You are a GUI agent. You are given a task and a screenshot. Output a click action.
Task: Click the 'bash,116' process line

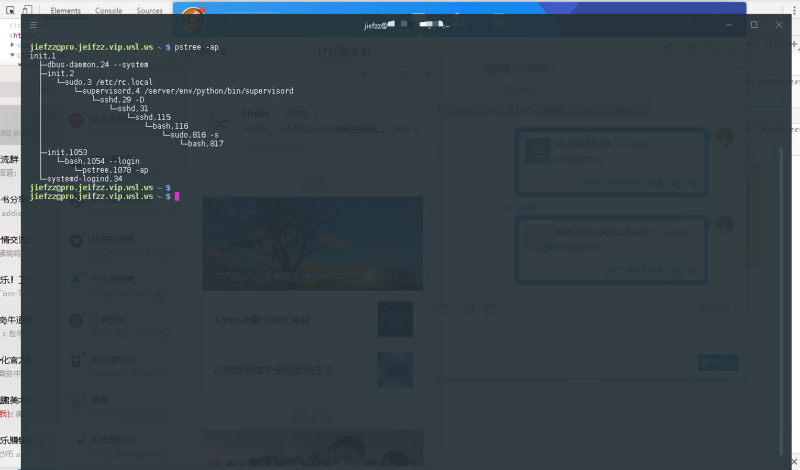[170, 126]
